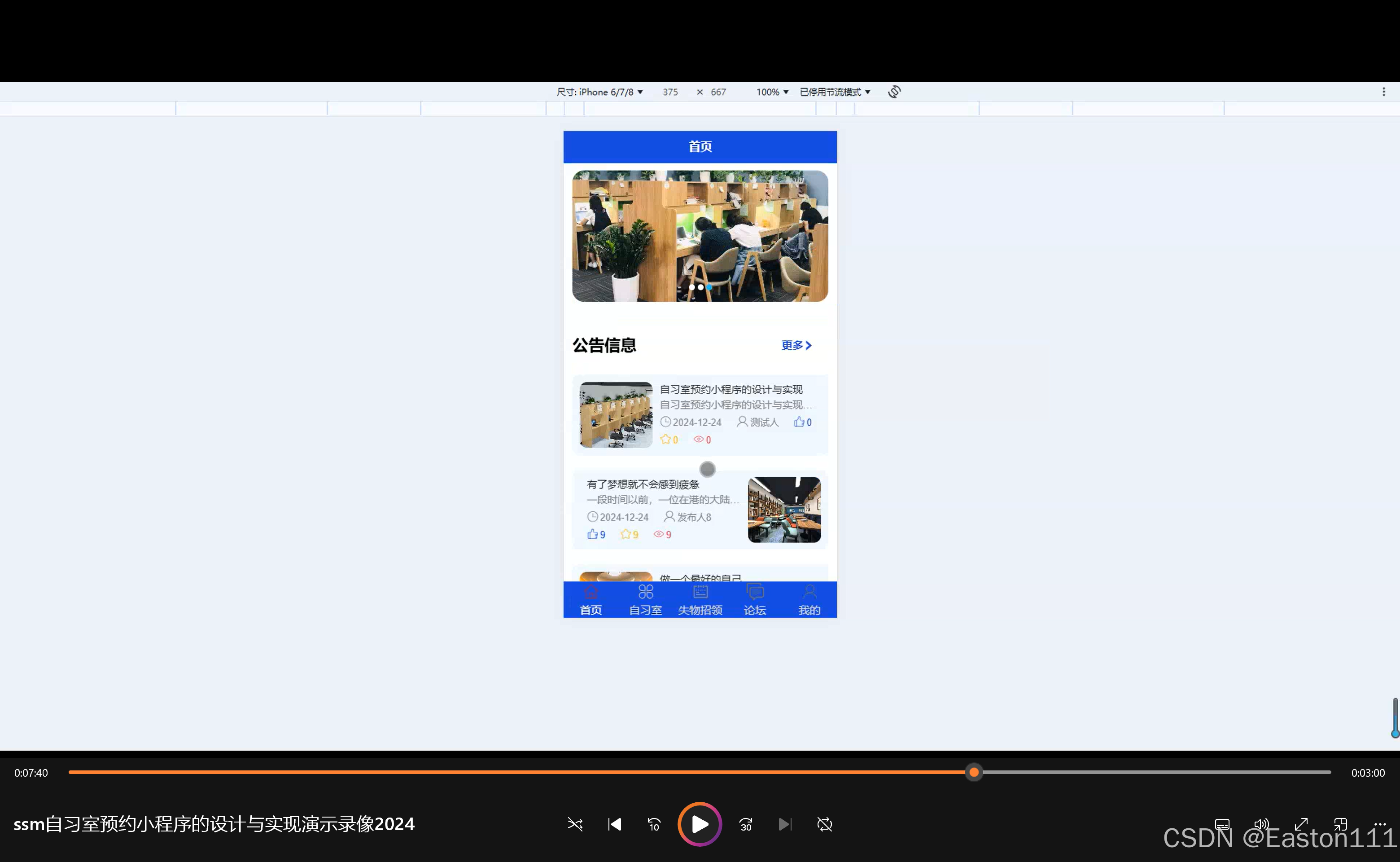Switch to mini player view icon
Screen dimensions: 1400x862
[1340, 824]
